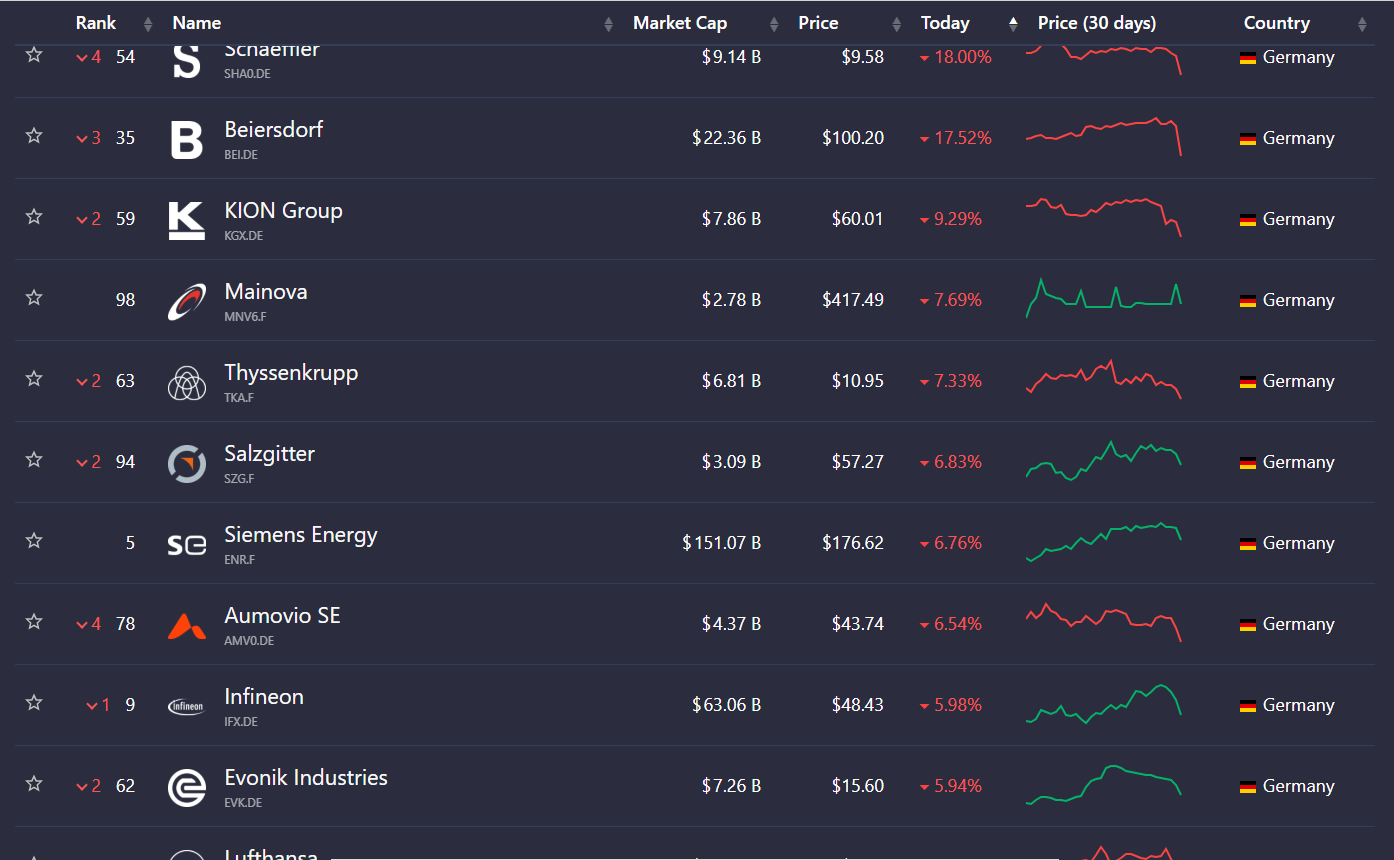Mark Salzgitter with the star toggle
Image resolution: width=1394 pixels, height=860 pixels.
pos(34,459)
